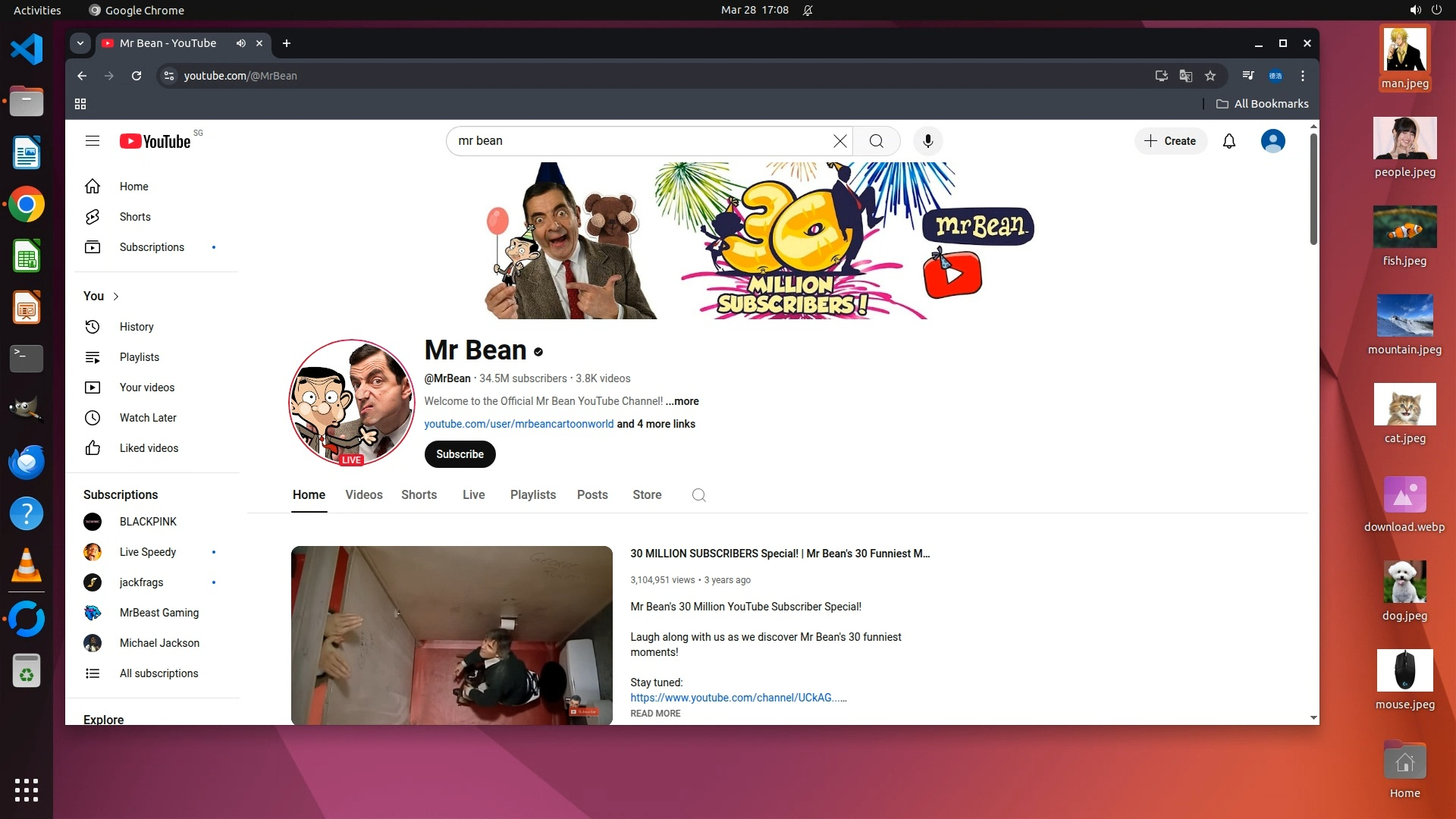Expand channel description with more
Image resolution: width=1456 pixels, height=819 pixels.
[682, 401]
